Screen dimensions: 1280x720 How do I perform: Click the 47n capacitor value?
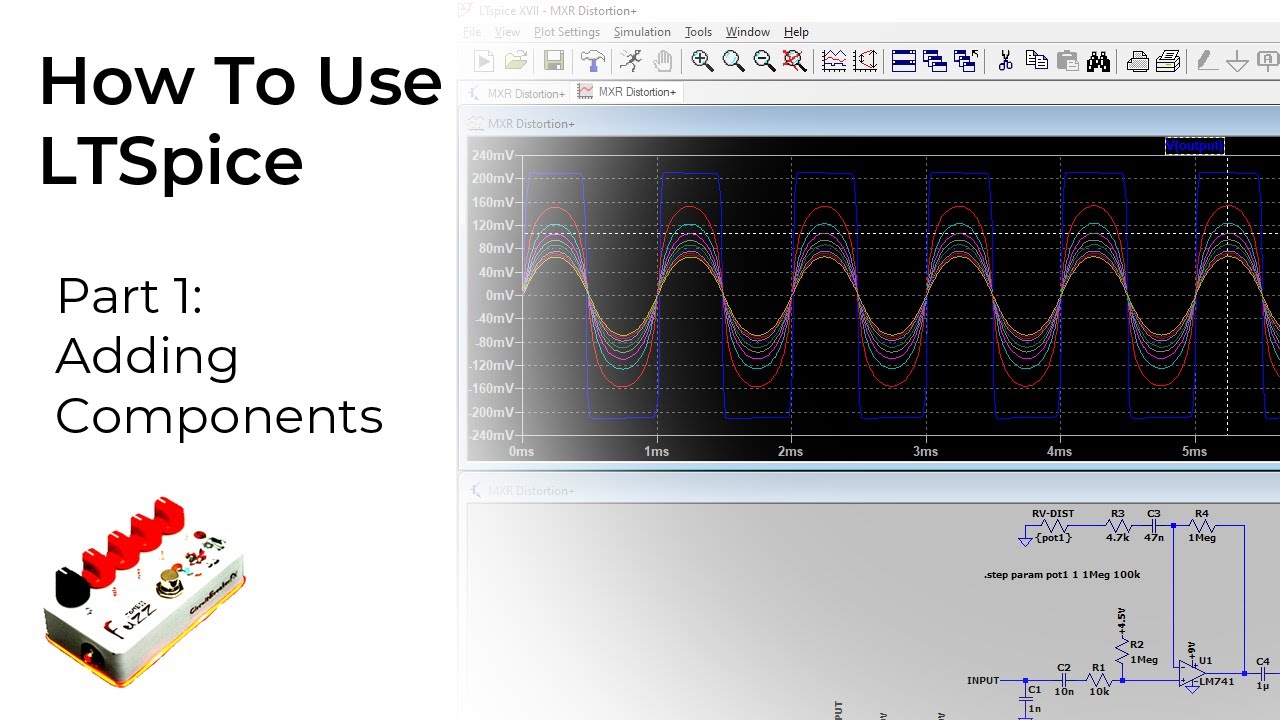click(1154, 538)
